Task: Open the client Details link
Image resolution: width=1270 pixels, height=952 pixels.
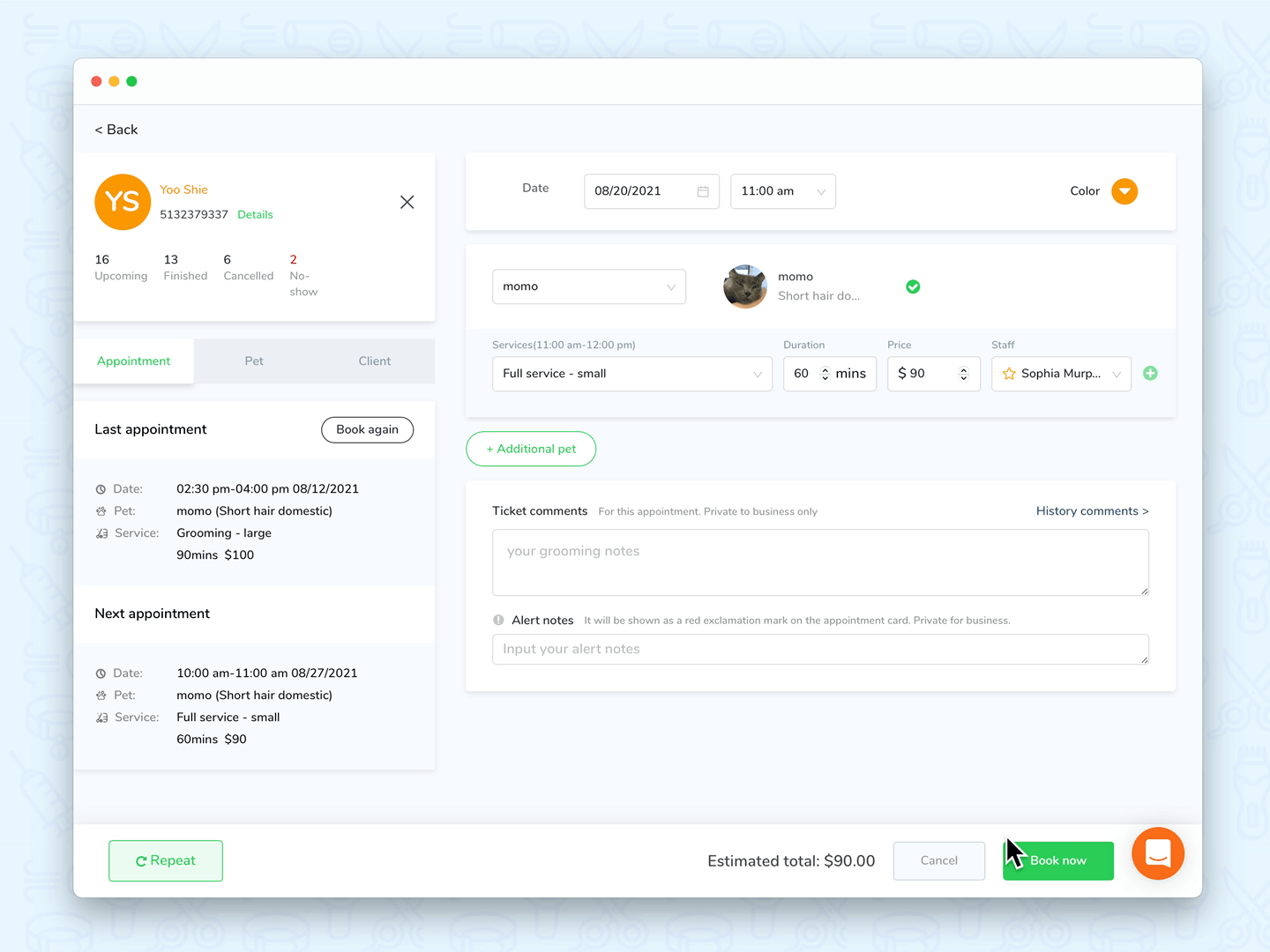Action: point(255,214)
